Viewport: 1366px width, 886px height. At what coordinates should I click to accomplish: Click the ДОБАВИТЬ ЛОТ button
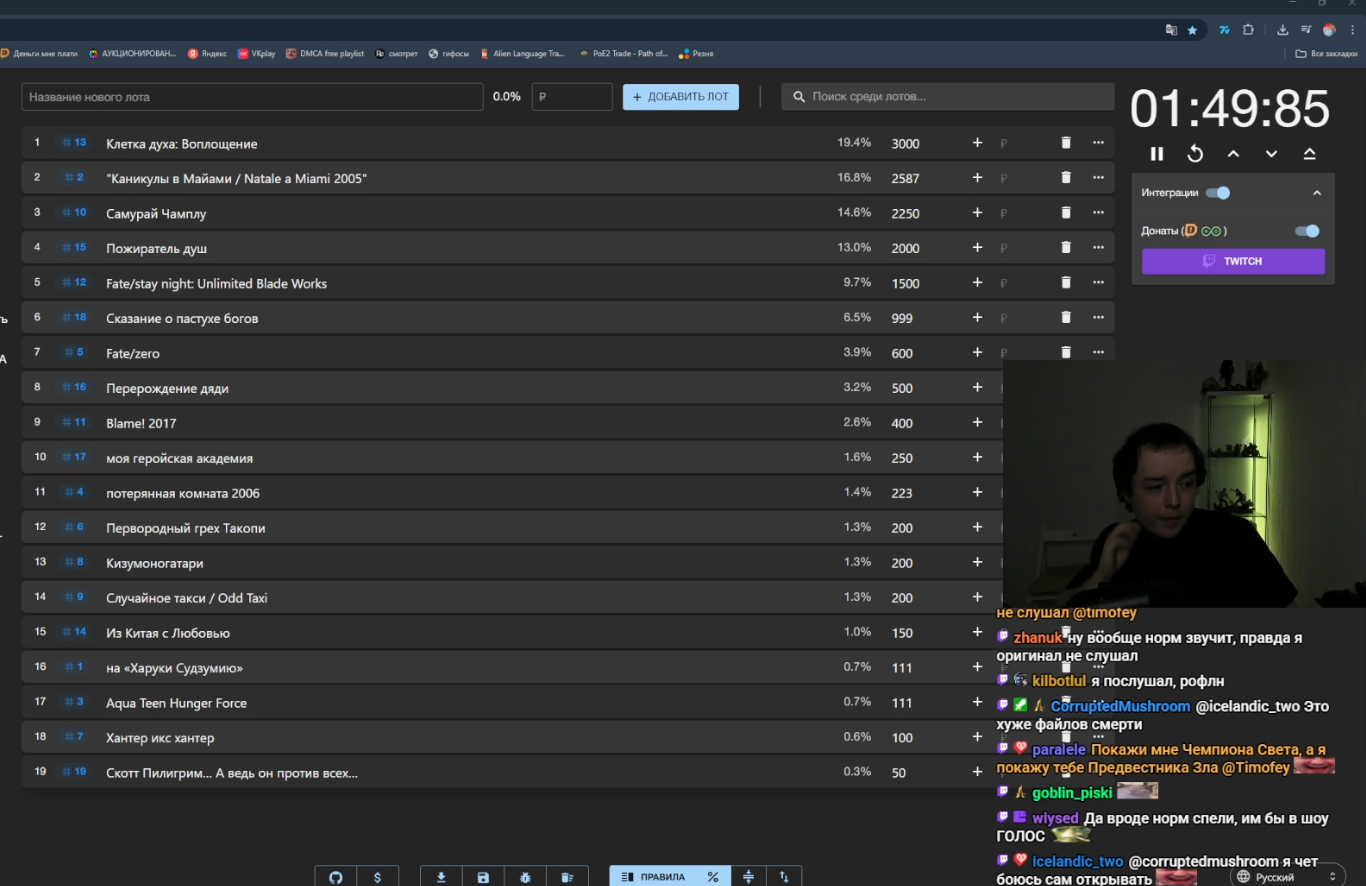681,97
